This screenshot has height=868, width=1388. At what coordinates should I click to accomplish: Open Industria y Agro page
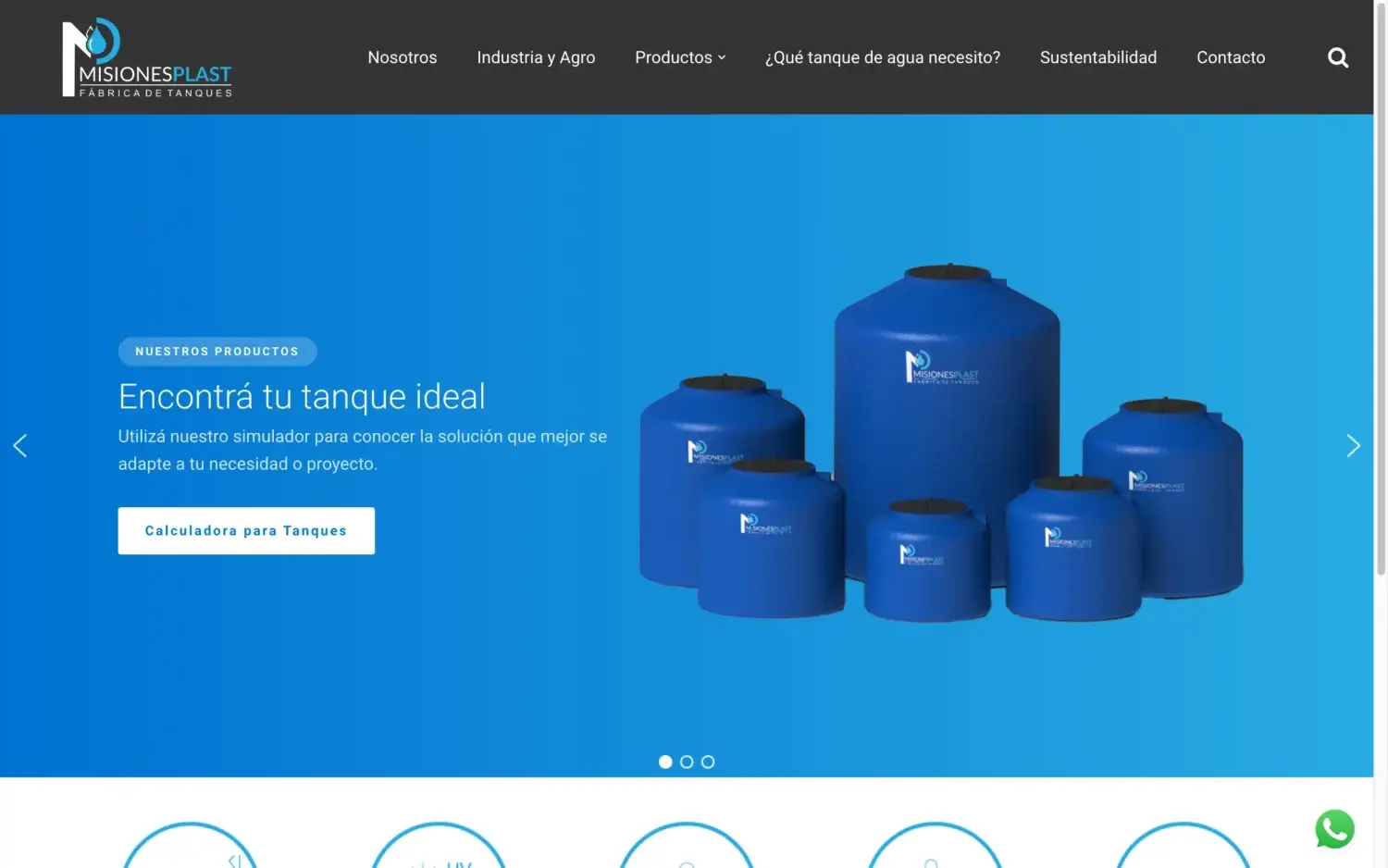536,57
